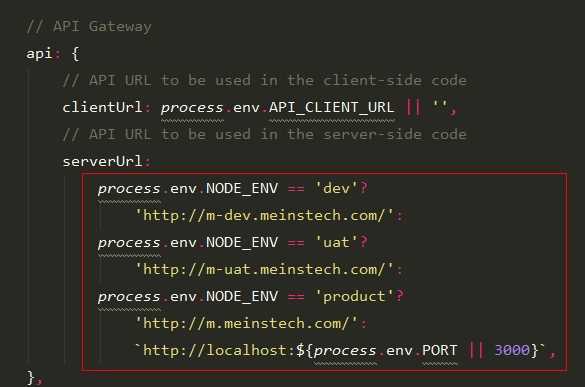Viewport: 585px width, 387px height.
Task: Click NODE_ENV in the 'uat' condition
Action: pyautogui.click(x=242, y=243)
